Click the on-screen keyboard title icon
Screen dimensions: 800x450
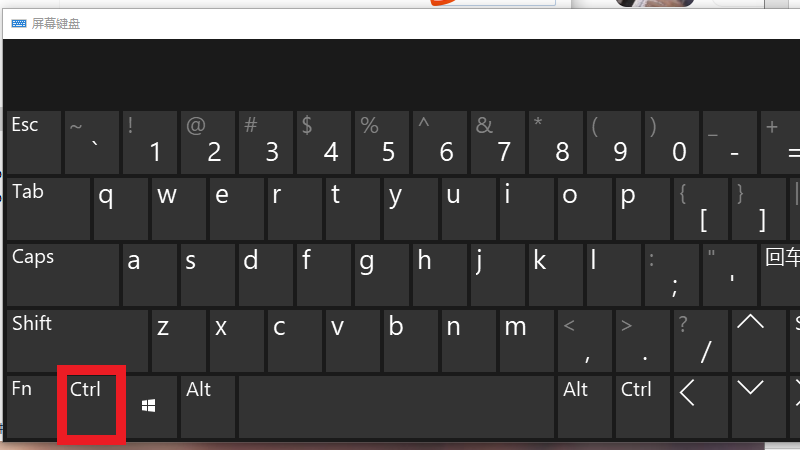pyautogui.click(x=19, y=23)
